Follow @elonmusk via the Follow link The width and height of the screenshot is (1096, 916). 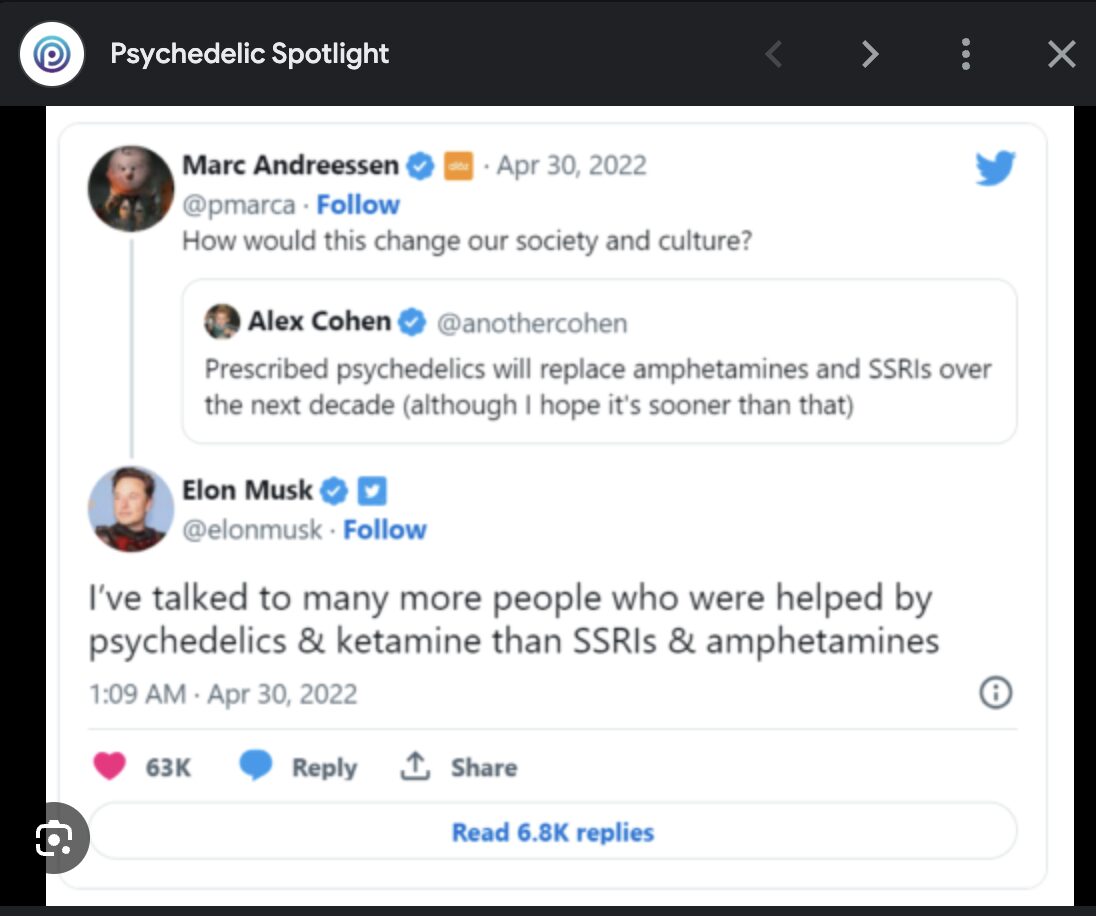coord(384,530)
